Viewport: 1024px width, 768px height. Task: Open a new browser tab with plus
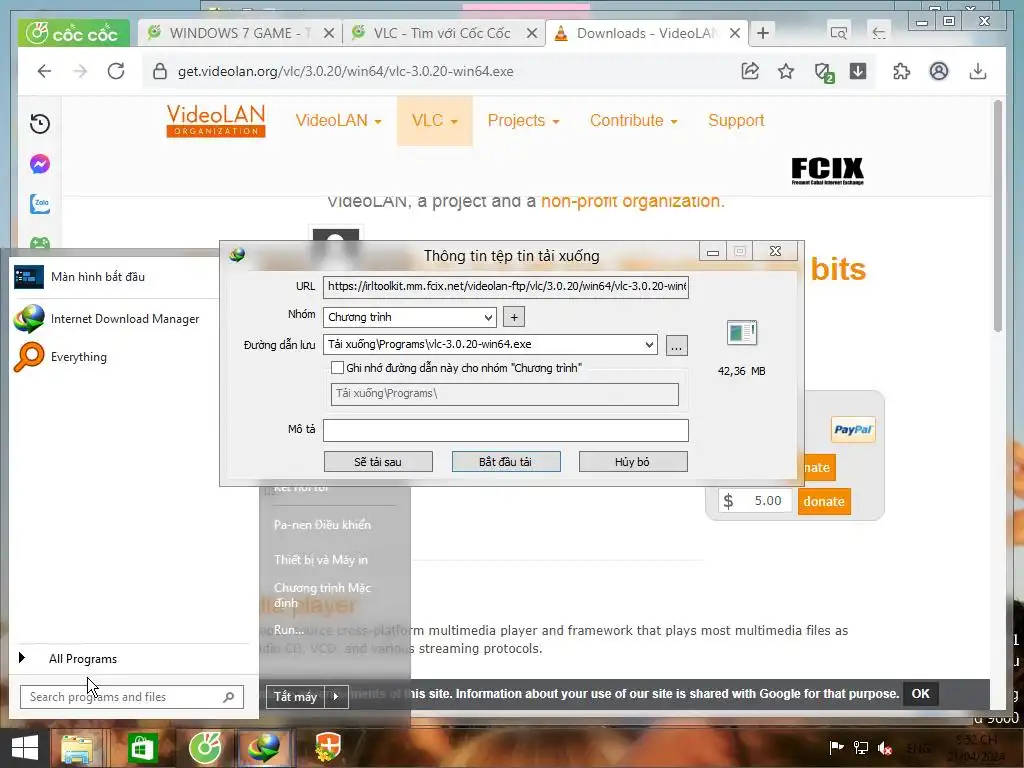coord(763,33)
